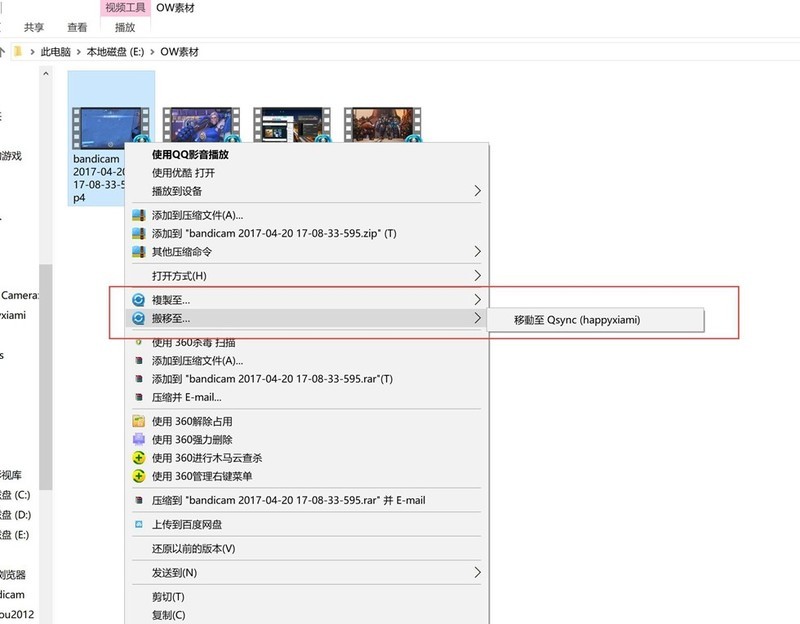The image size is (800, 624).
Task: Click the 复製至 Qsync sync icon
Action: [x=137, y=297]
